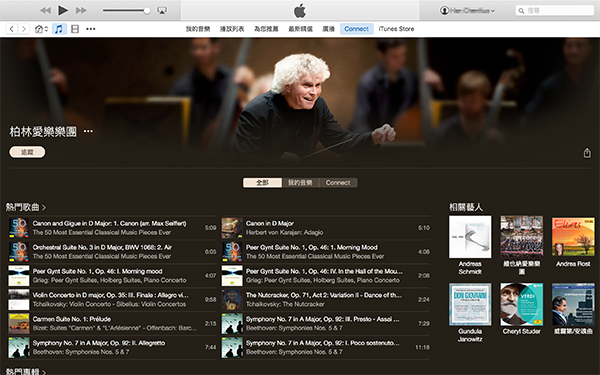This screenshot has height=375, width=600.
Task: Open the home library dropdown
Action: [x=41, y=29]
